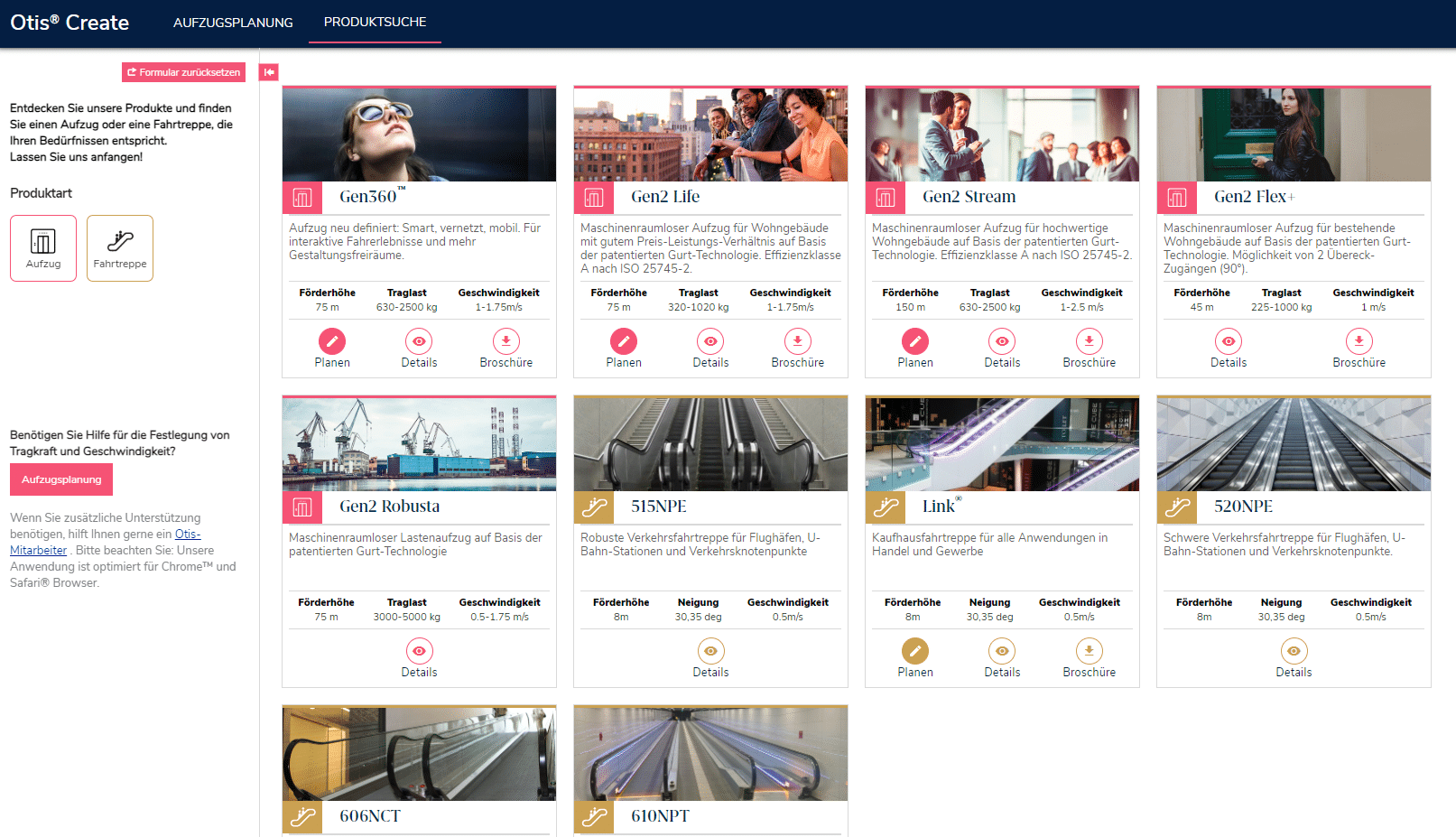Click the 225-1000 kg Traglast value
The height and width of the screenshot is (837, 1456).
pyautogui.click(x=1282, y=308)
